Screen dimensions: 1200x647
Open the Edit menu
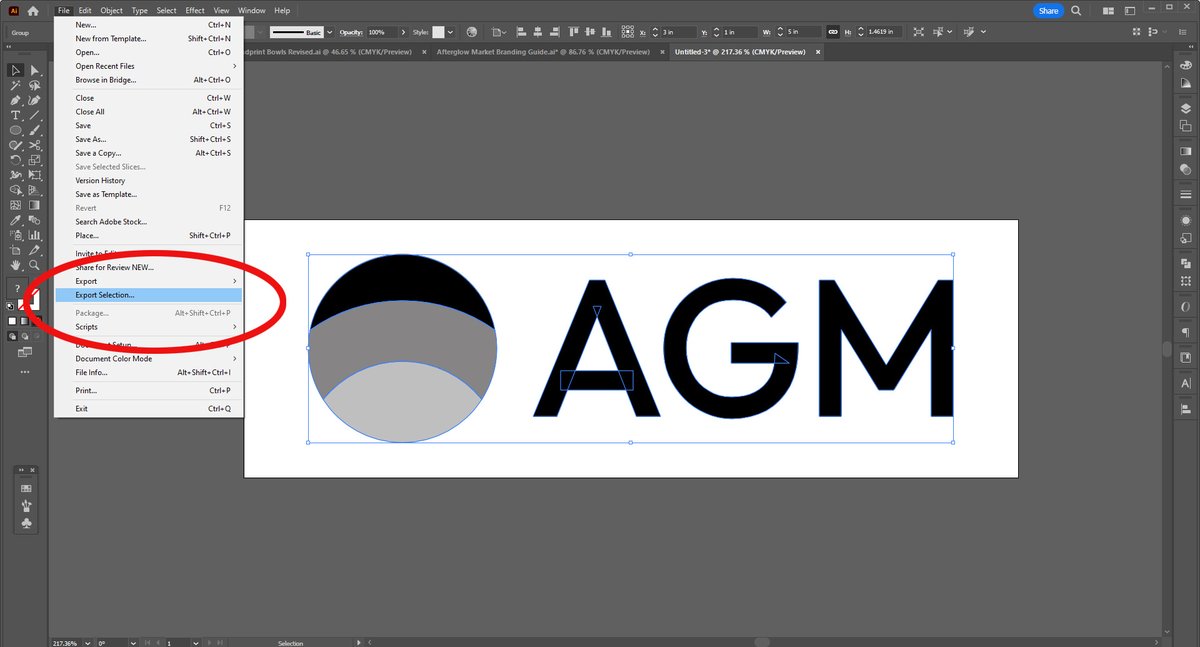(85, 10)
